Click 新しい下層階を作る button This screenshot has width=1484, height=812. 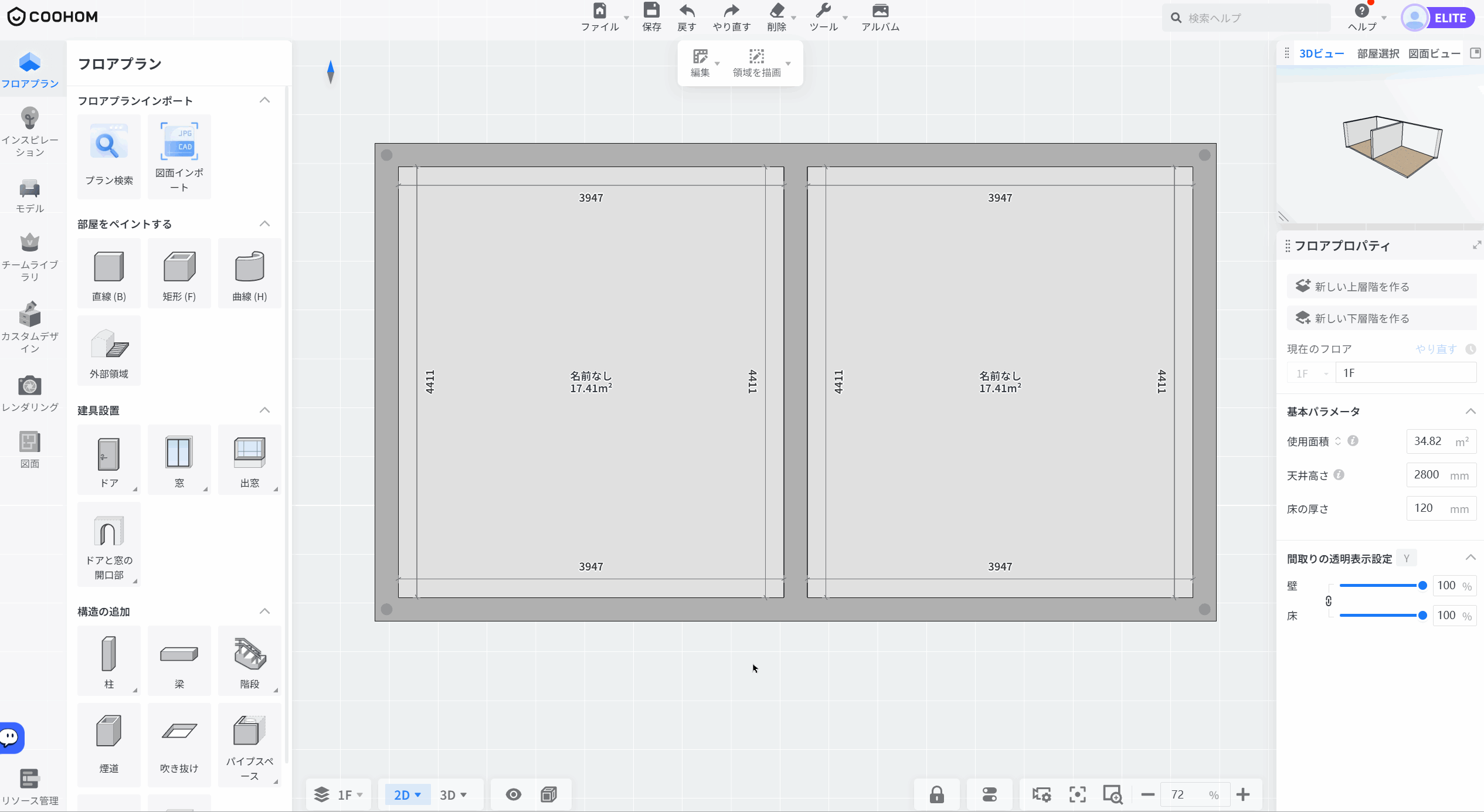coord(1381,318)
